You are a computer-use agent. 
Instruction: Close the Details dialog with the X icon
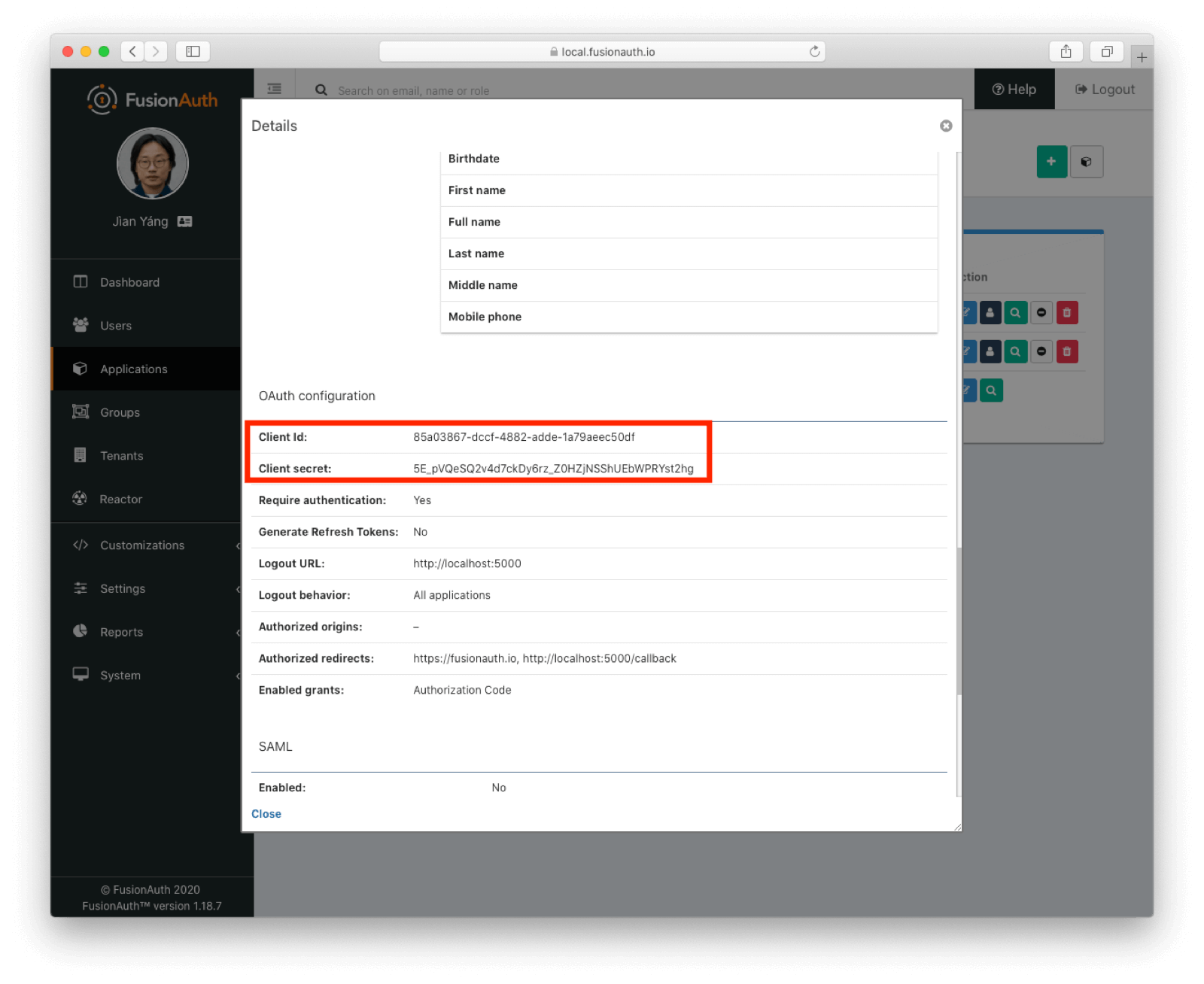(946, 126)
